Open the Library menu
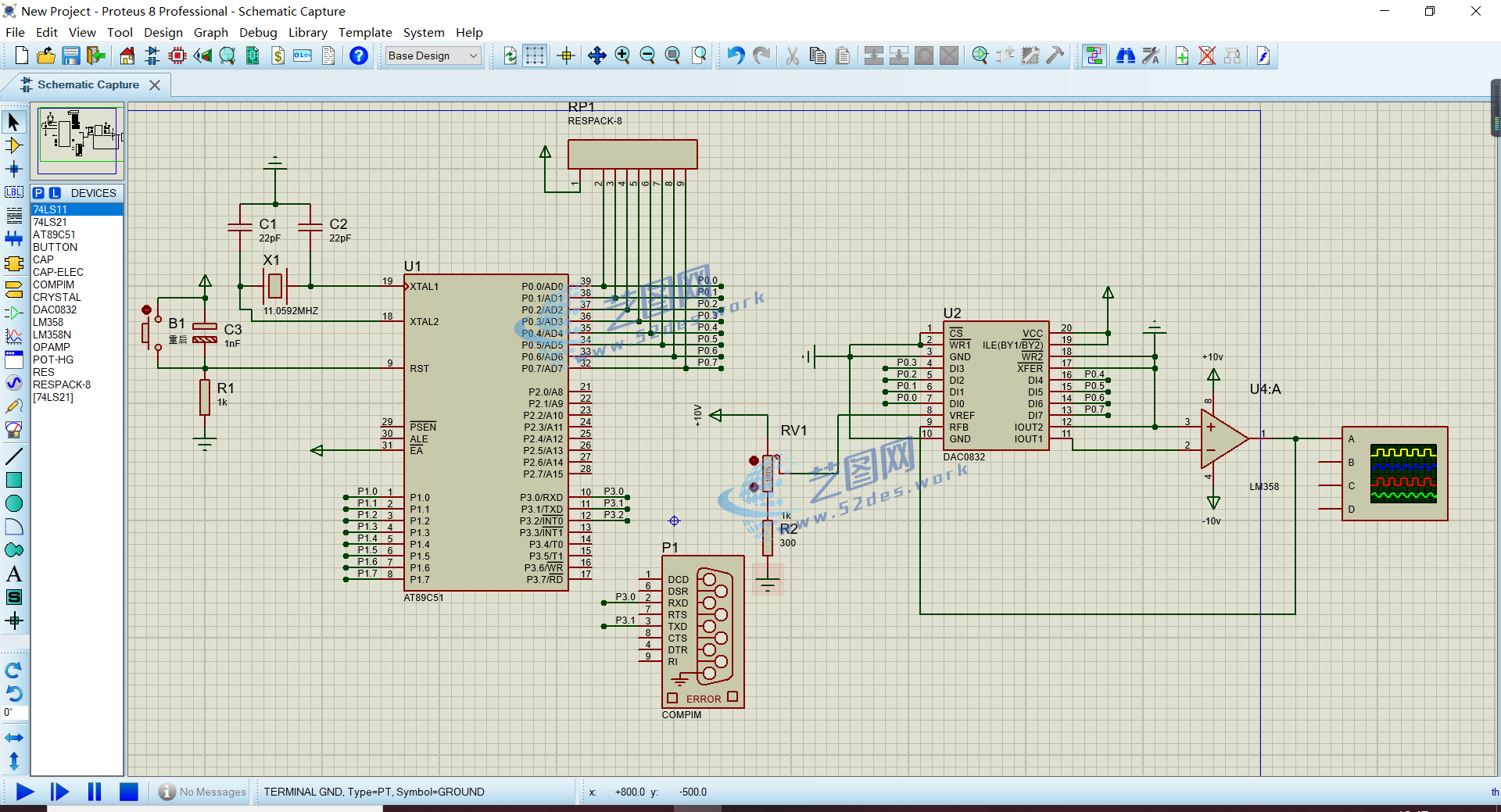The height and width of the screenshot is (812, 1501). point(308,32)
